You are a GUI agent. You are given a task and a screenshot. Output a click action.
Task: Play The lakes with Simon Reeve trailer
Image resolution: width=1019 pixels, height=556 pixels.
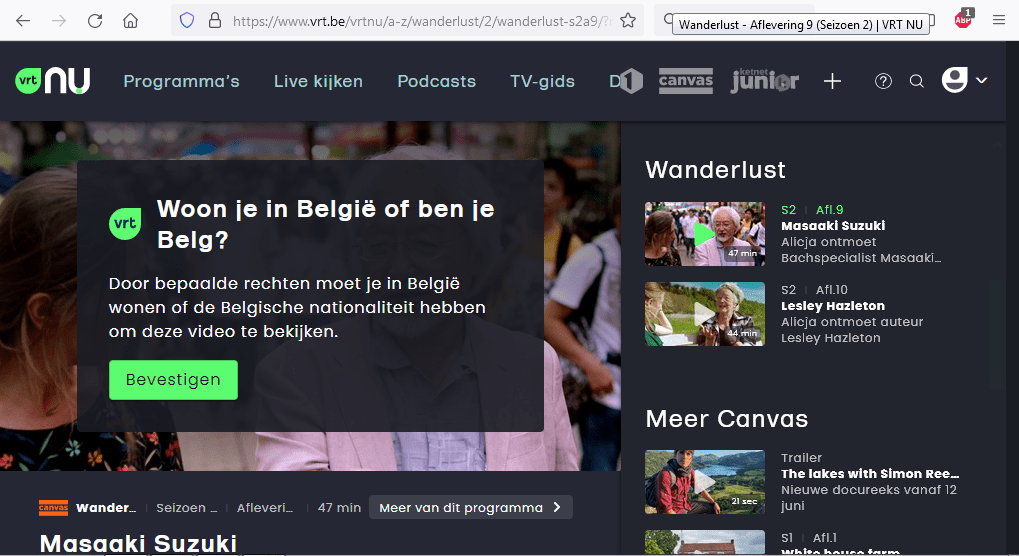point(704,482)
